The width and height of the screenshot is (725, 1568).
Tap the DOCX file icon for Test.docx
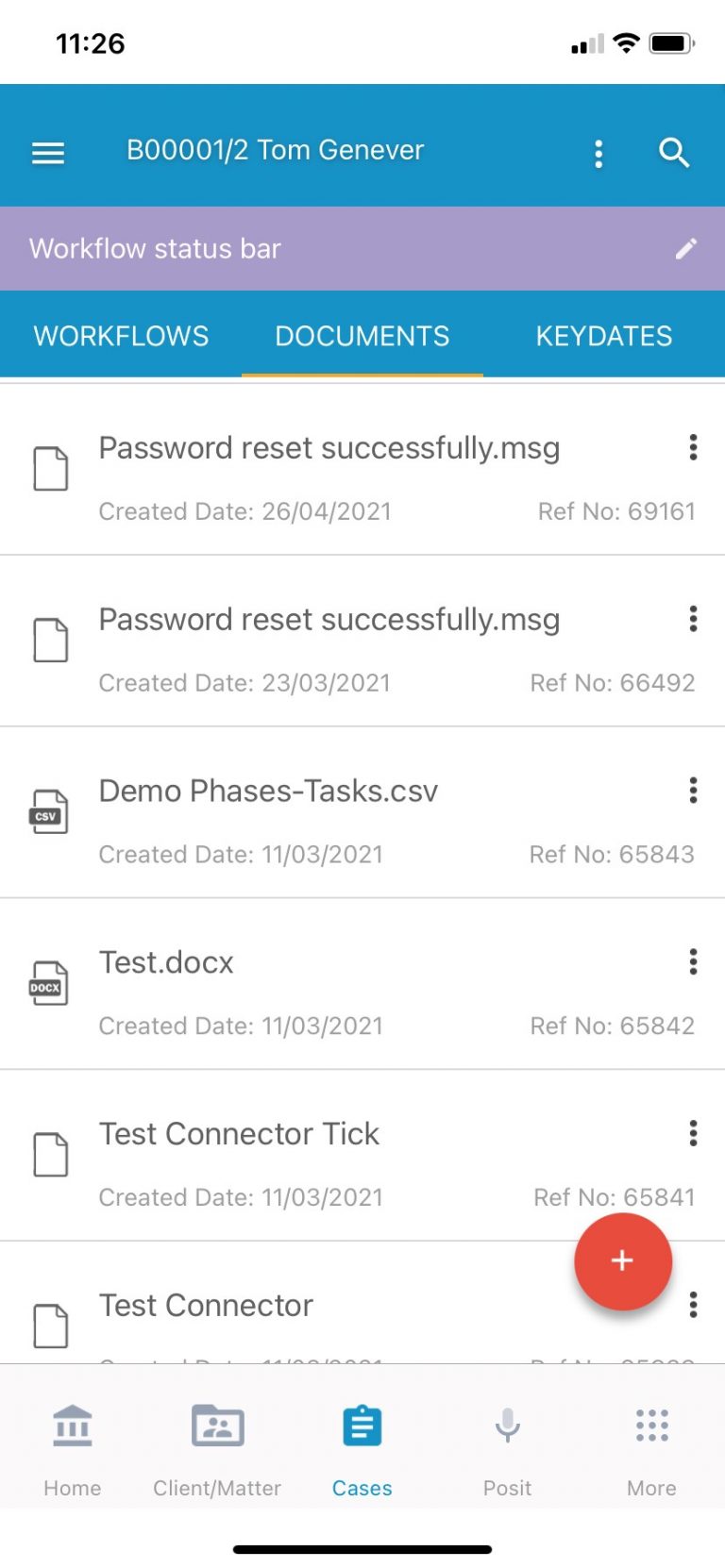coord(49,982)
